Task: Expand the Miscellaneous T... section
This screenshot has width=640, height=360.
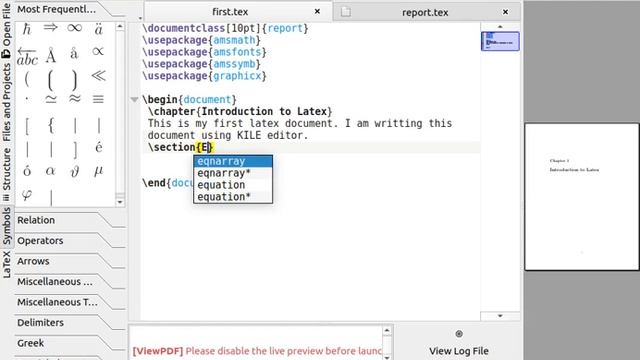Action: click(69, 302)
